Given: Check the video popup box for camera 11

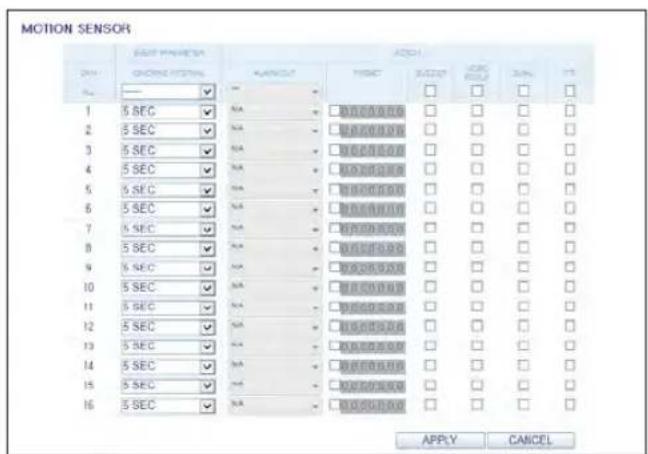Looking at the screenshot, I should click(x=477, y=307).
